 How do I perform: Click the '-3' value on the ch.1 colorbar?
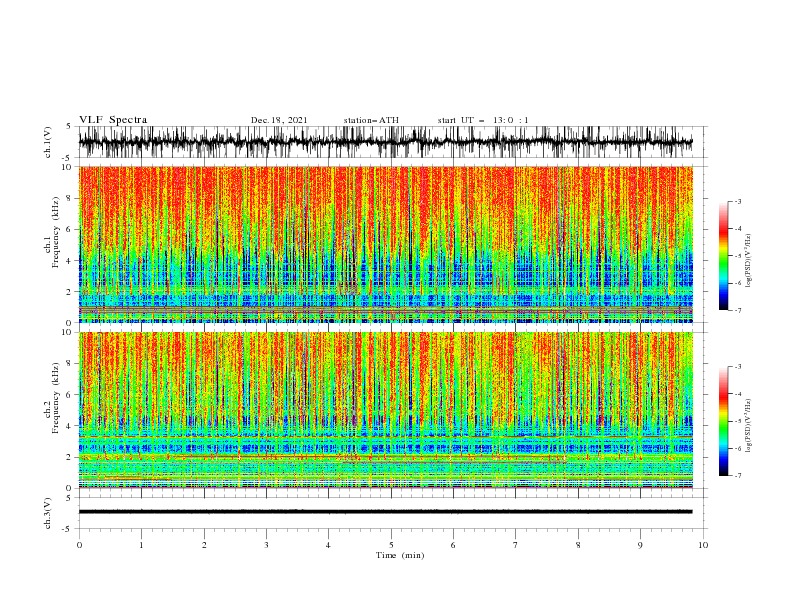coord(737,201)
